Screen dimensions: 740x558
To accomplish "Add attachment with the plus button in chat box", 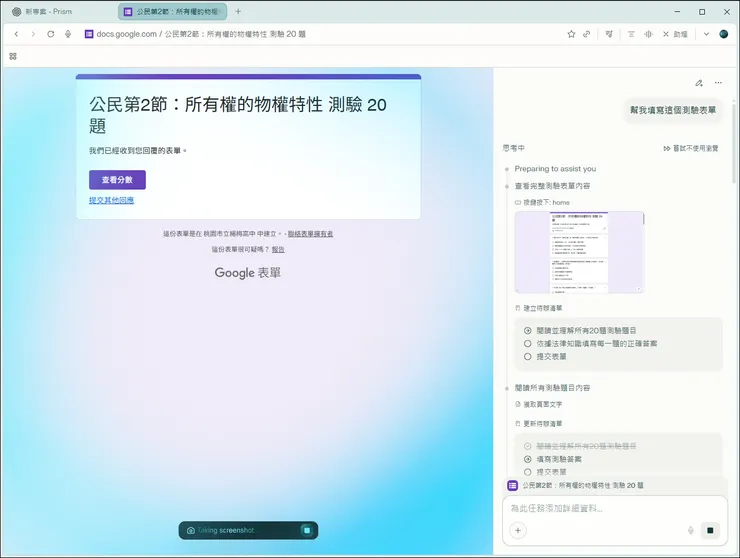I will pos(518,530).
